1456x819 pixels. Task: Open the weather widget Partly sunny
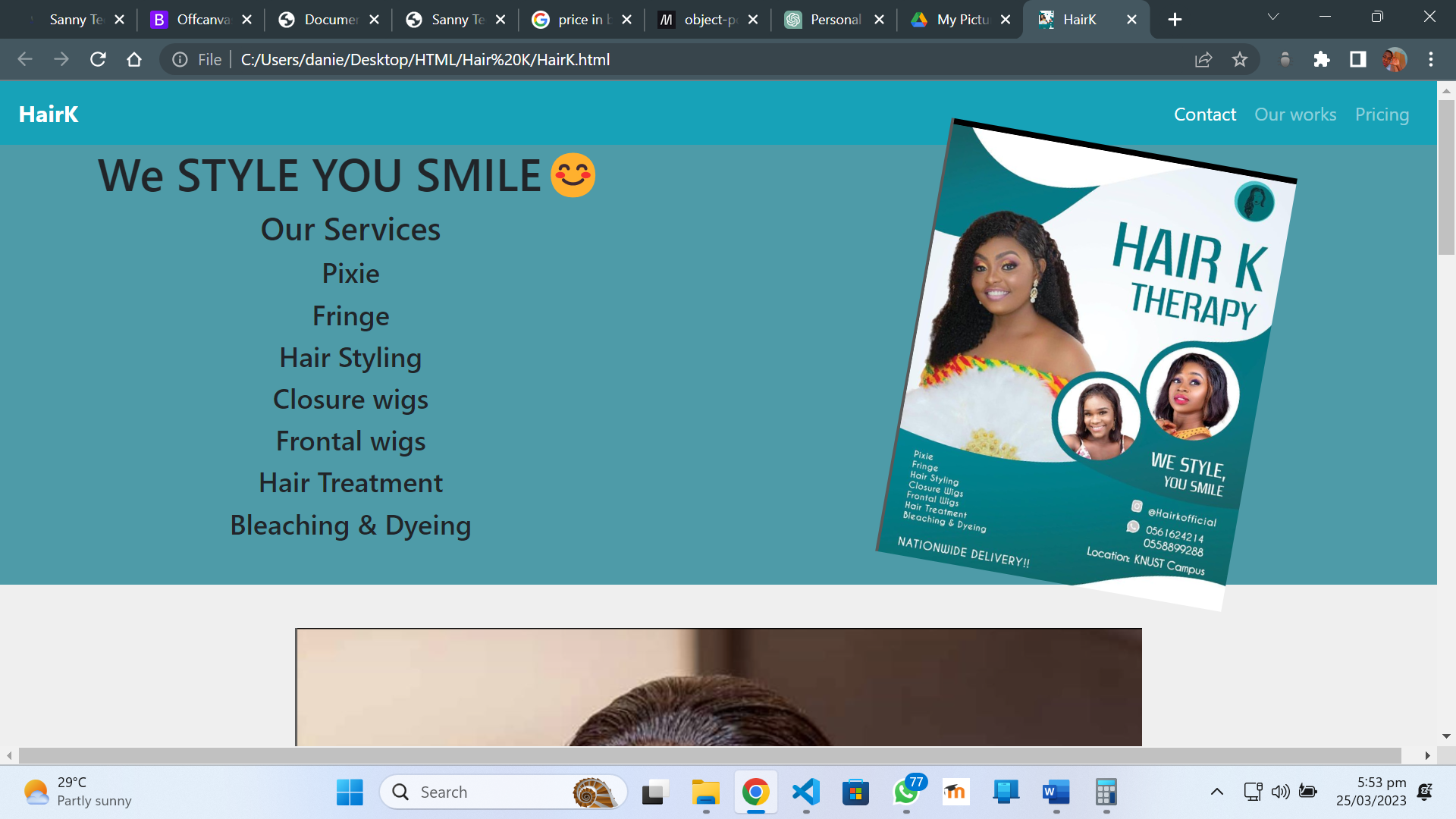pos(77,792)
